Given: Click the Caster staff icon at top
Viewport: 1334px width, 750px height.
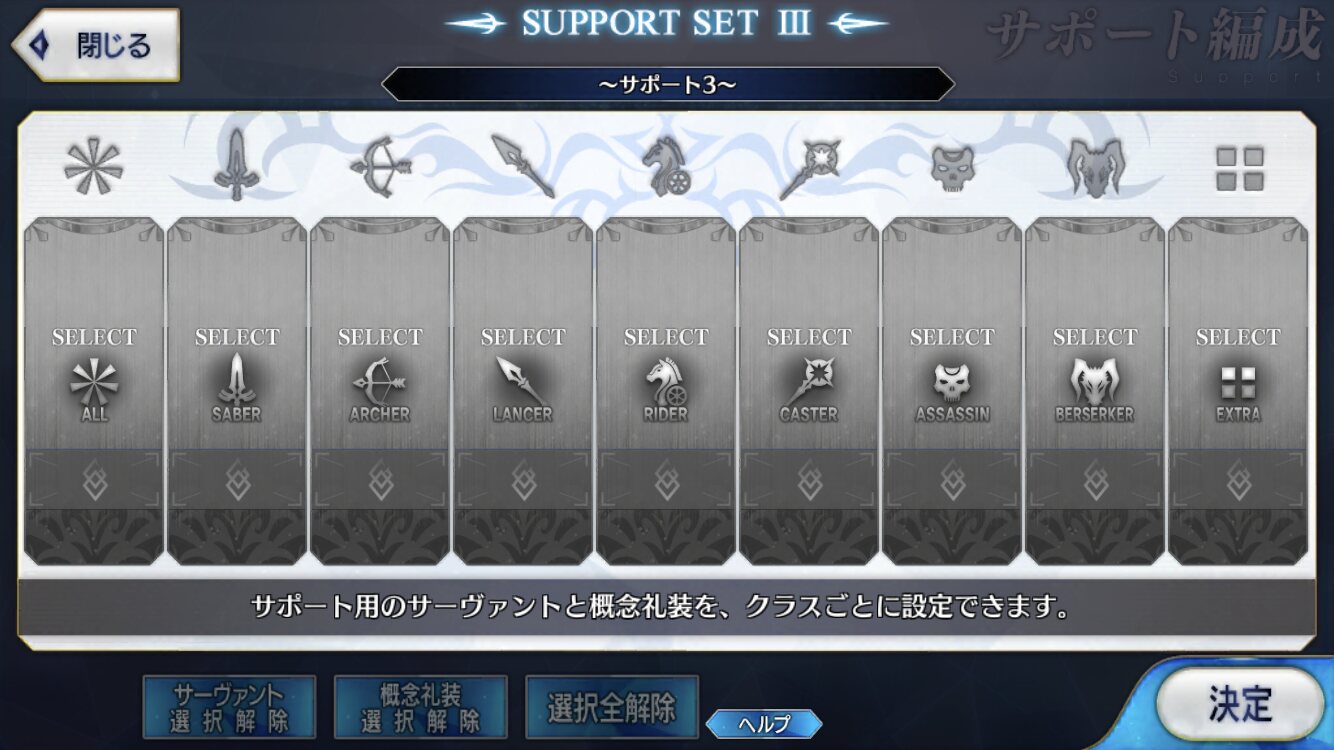Looking at the screenshot, I should tap(809, 167).
